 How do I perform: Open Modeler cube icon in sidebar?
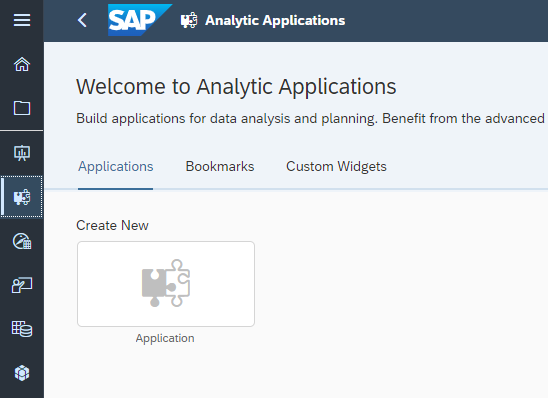[x=22, y=373]
